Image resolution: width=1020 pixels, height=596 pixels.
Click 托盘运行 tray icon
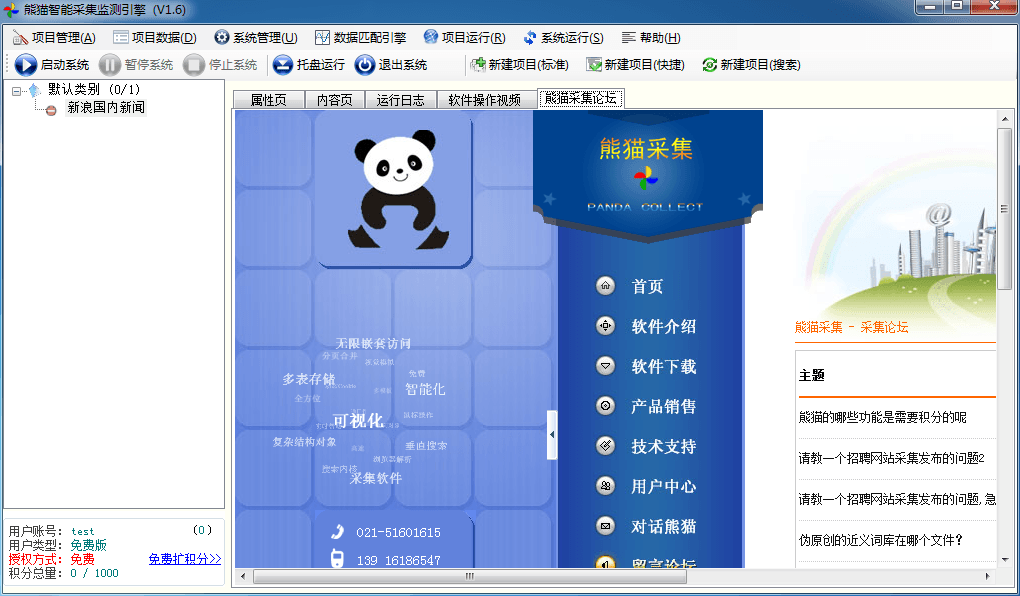[283, 65]
